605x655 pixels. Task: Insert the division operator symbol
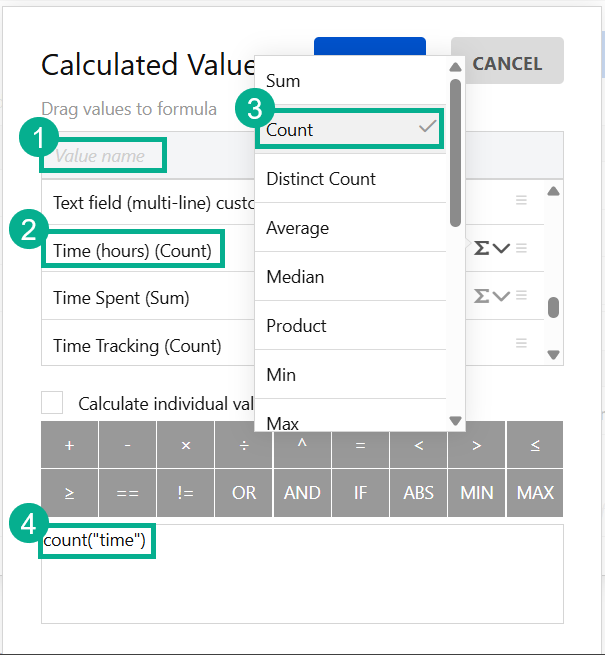pyautogui.click(x=244, y=445)
